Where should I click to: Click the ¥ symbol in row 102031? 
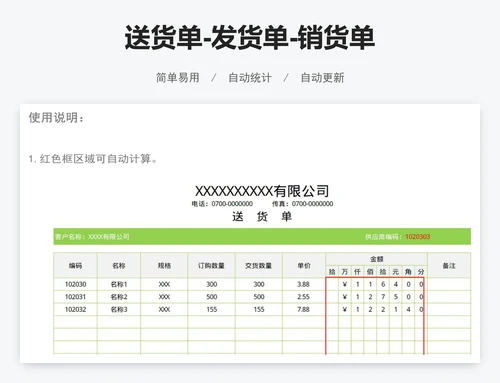click(345, 297)
